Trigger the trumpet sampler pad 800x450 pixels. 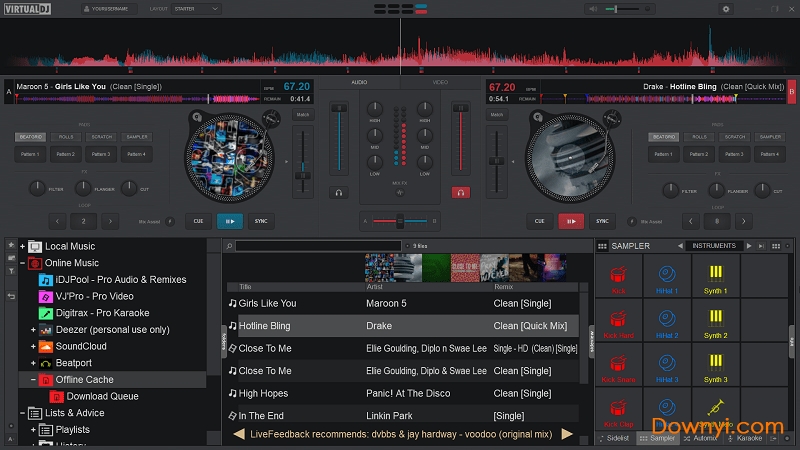715,408
